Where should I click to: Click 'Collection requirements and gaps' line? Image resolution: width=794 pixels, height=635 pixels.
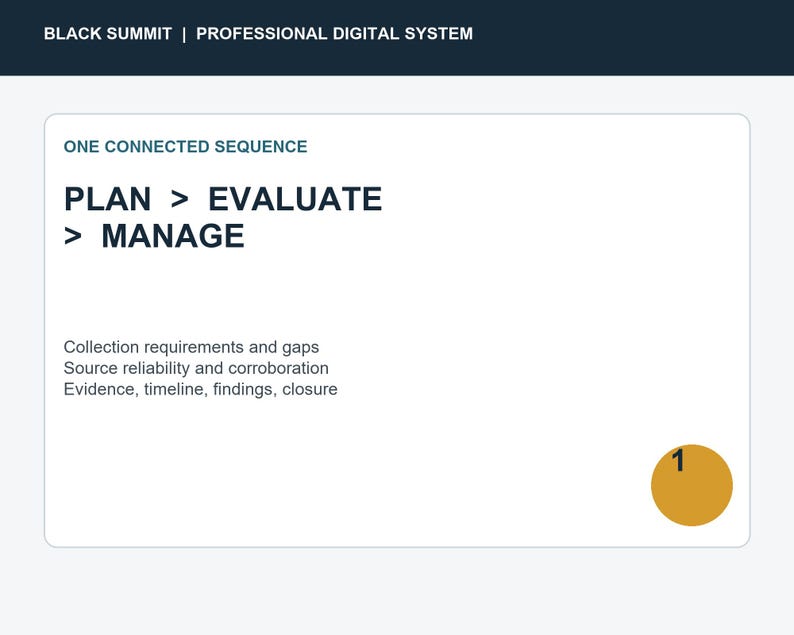(191, 347)
